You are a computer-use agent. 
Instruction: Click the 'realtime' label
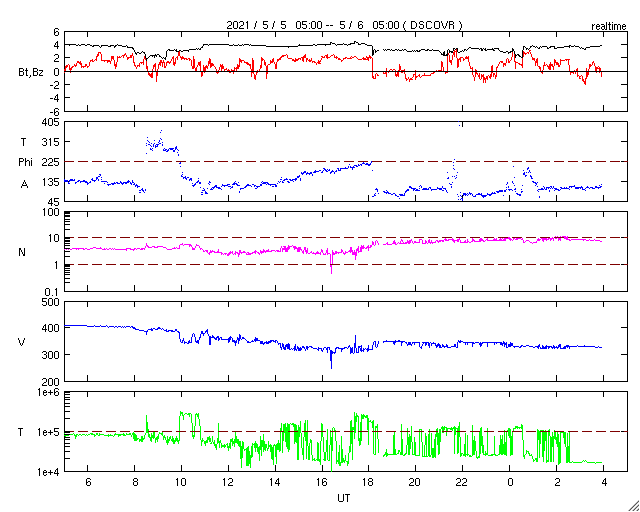[609, 27]
